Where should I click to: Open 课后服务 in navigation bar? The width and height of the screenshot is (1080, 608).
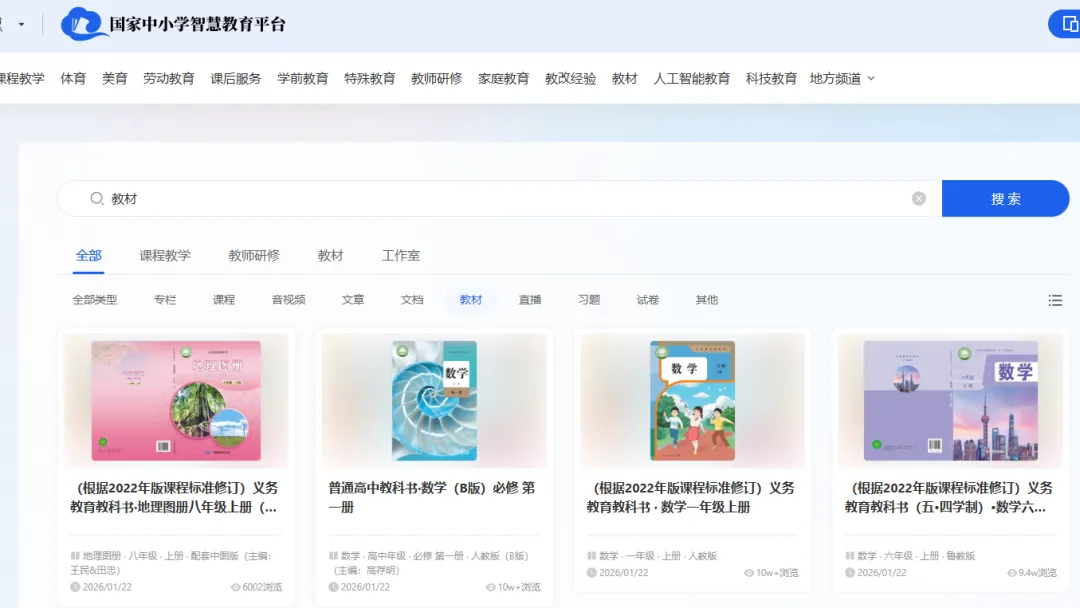point(236,78)
